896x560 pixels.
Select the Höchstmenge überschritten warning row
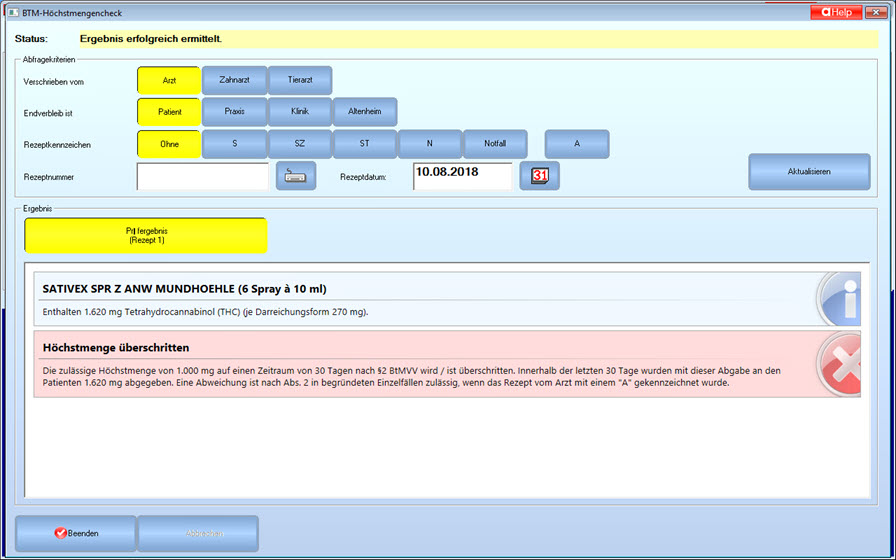tap(420, 365)
